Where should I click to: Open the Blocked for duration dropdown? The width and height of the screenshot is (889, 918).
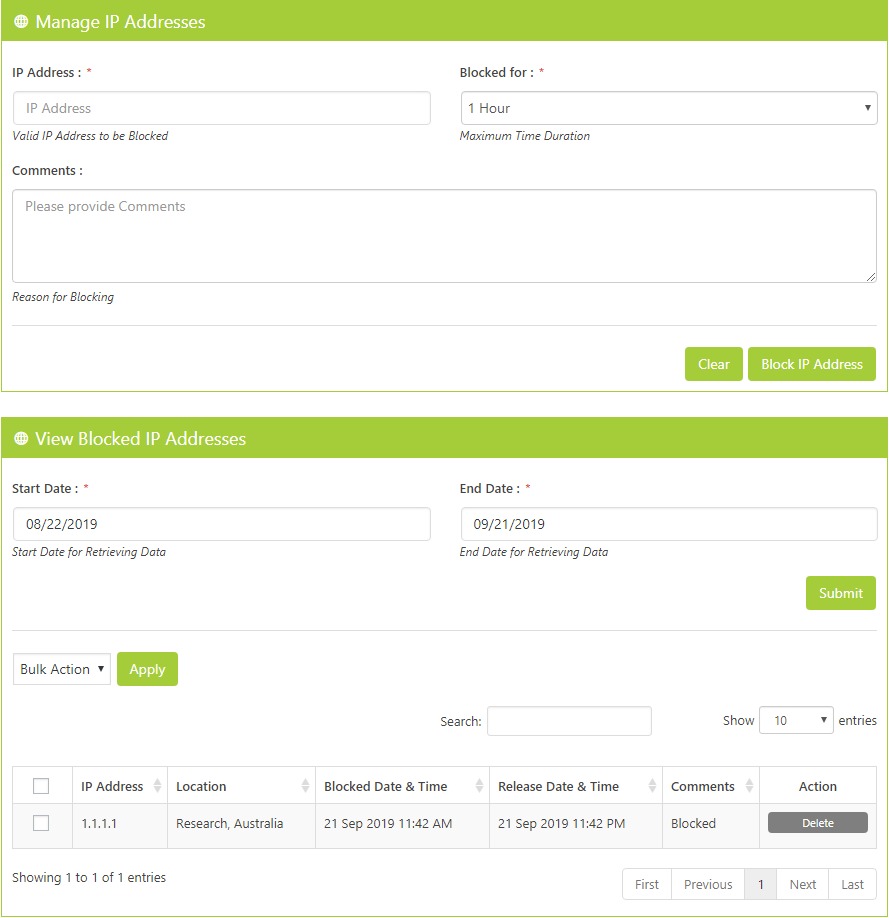pyautogui.click(x=669, y=108)
